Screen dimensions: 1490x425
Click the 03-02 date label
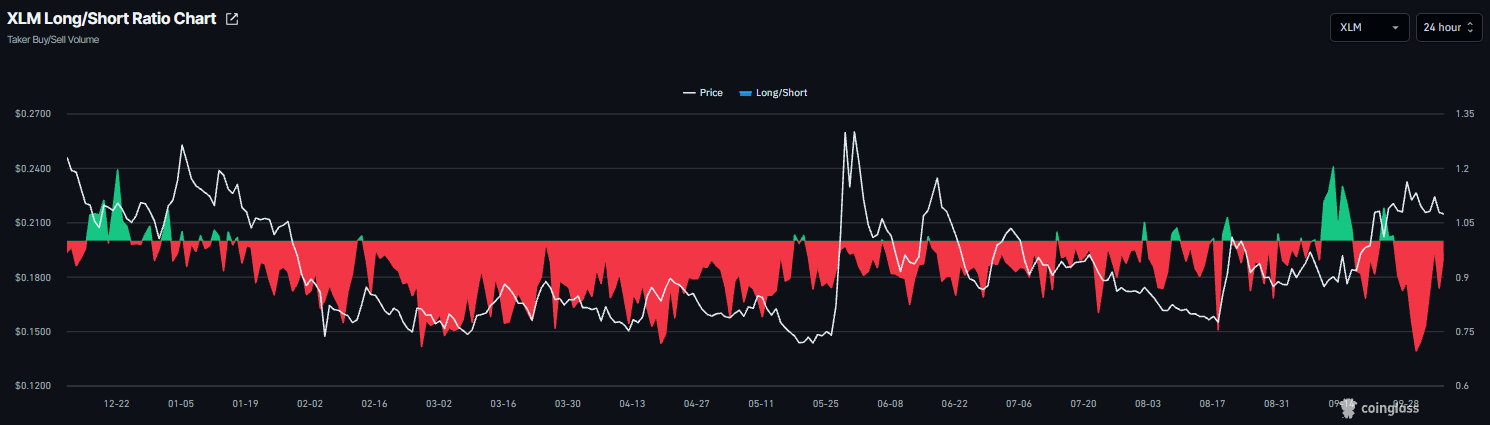click(x=439, y=404)
